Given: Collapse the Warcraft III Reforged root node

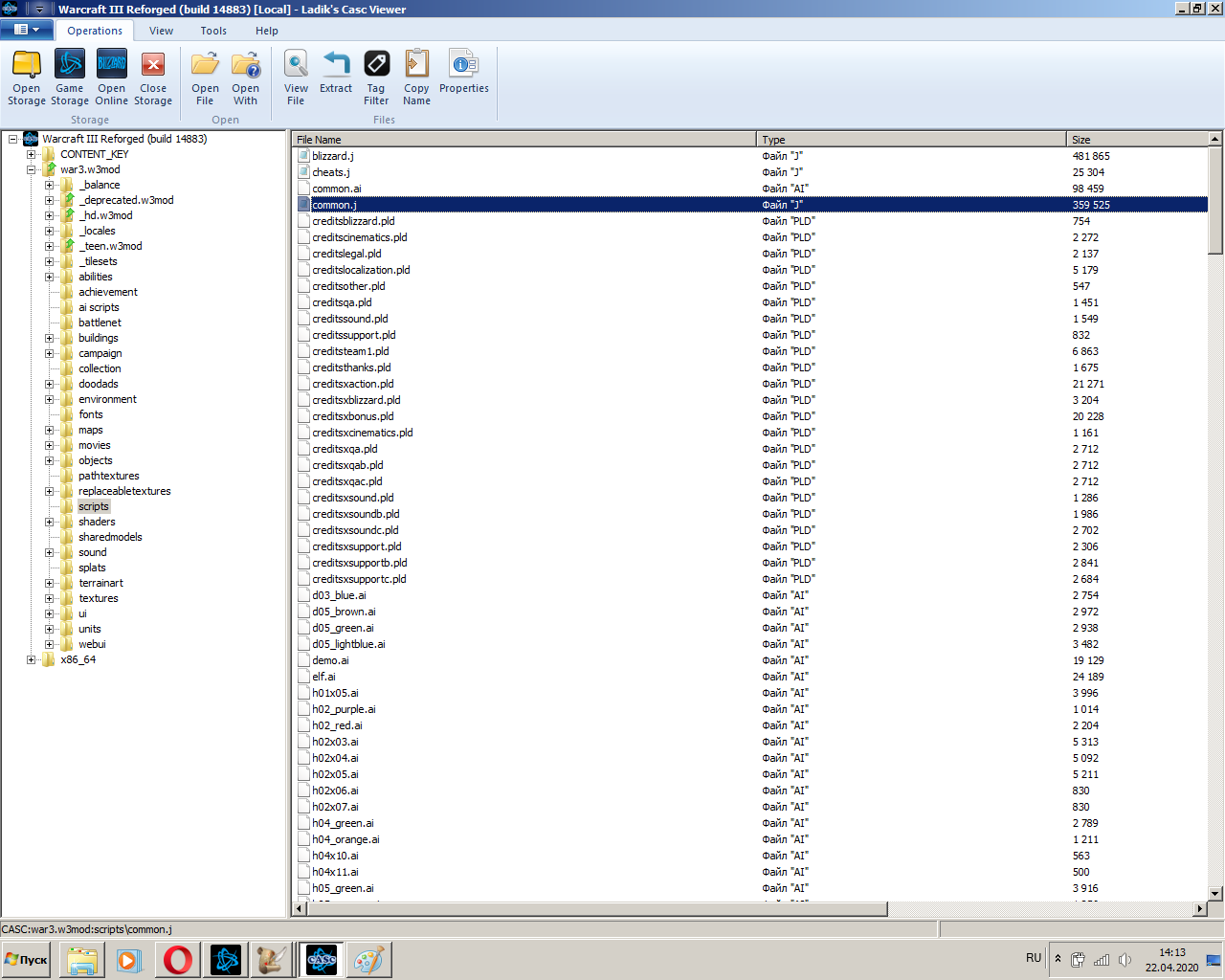Looking at the screenshot, I should coord(13,139).
